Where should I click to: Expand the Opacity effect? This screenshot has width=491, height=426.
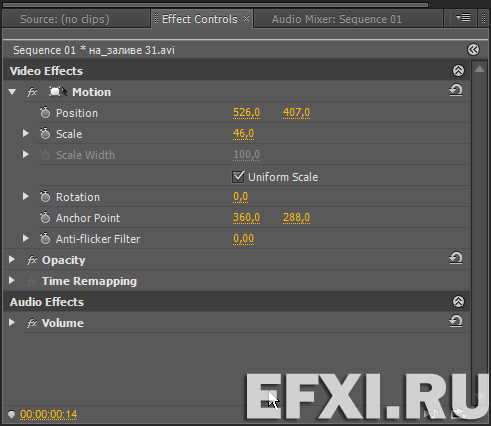[12, 260]
